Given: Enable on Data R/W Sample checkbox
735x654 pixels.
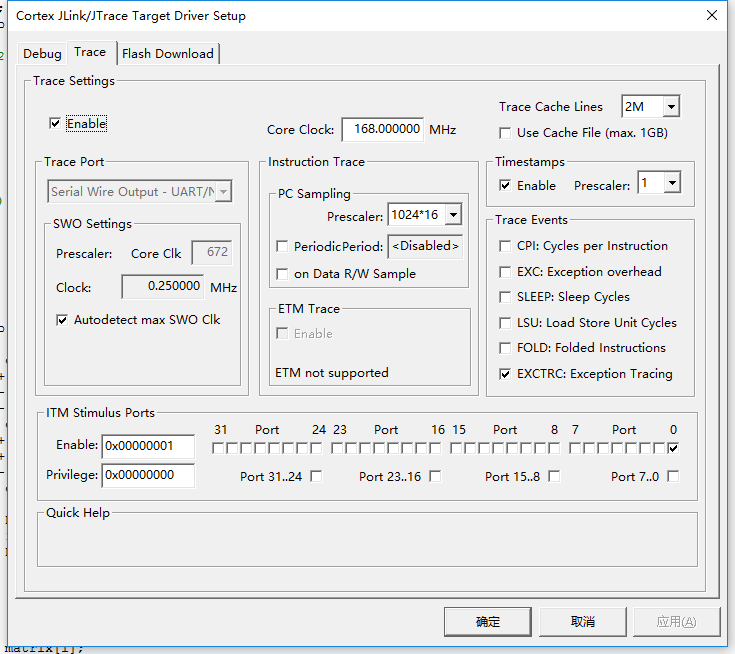Looking at the screenshot, I should click(x=282, y=274).
